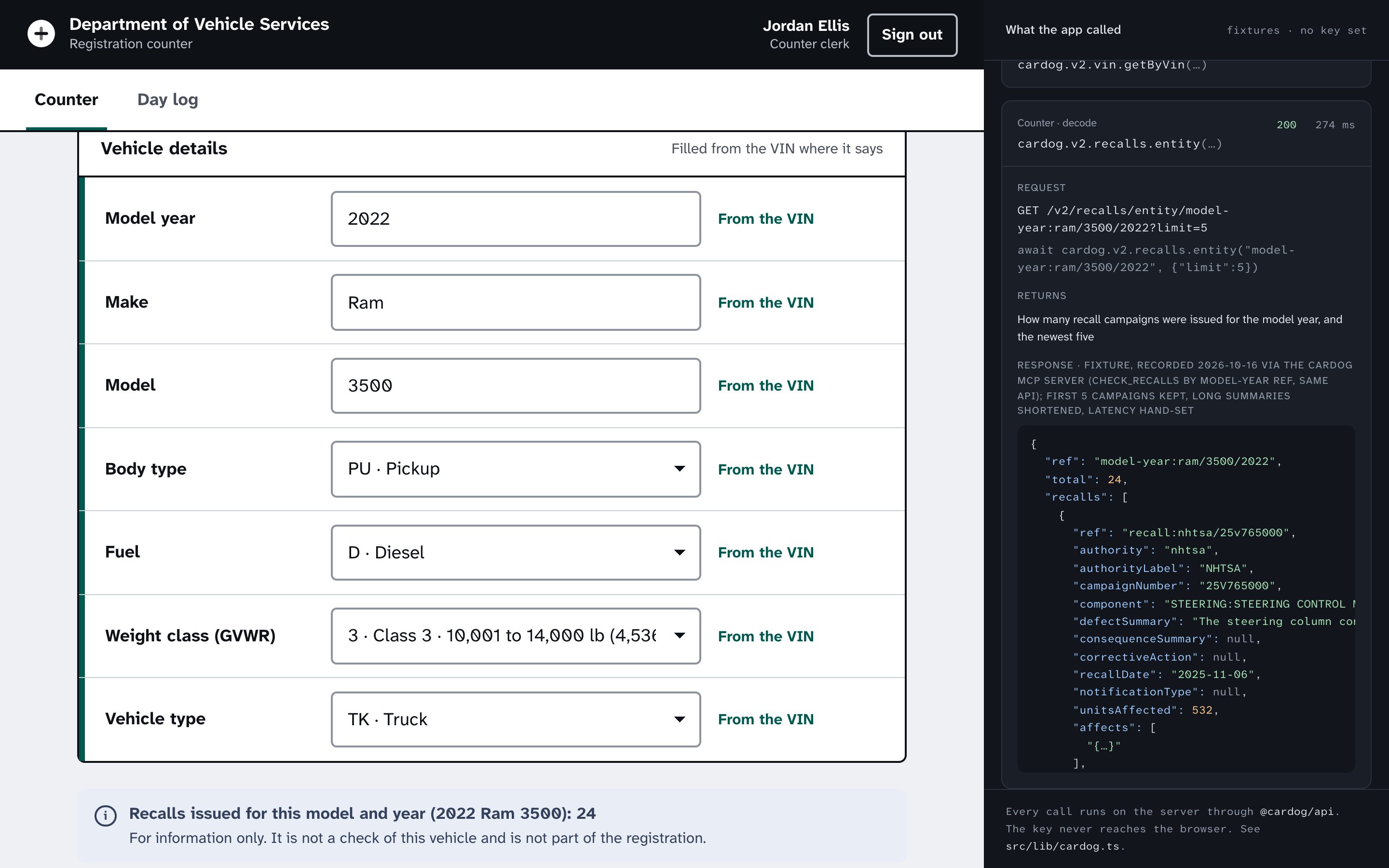
Task: Select the Counter tab
Action: 67,99
